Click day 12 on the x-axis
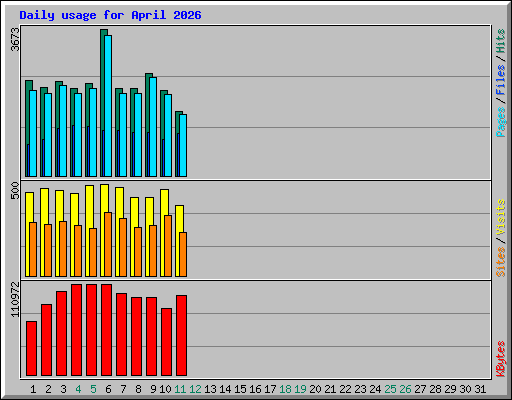Screen dimensions: 512x400 [195, 389]
